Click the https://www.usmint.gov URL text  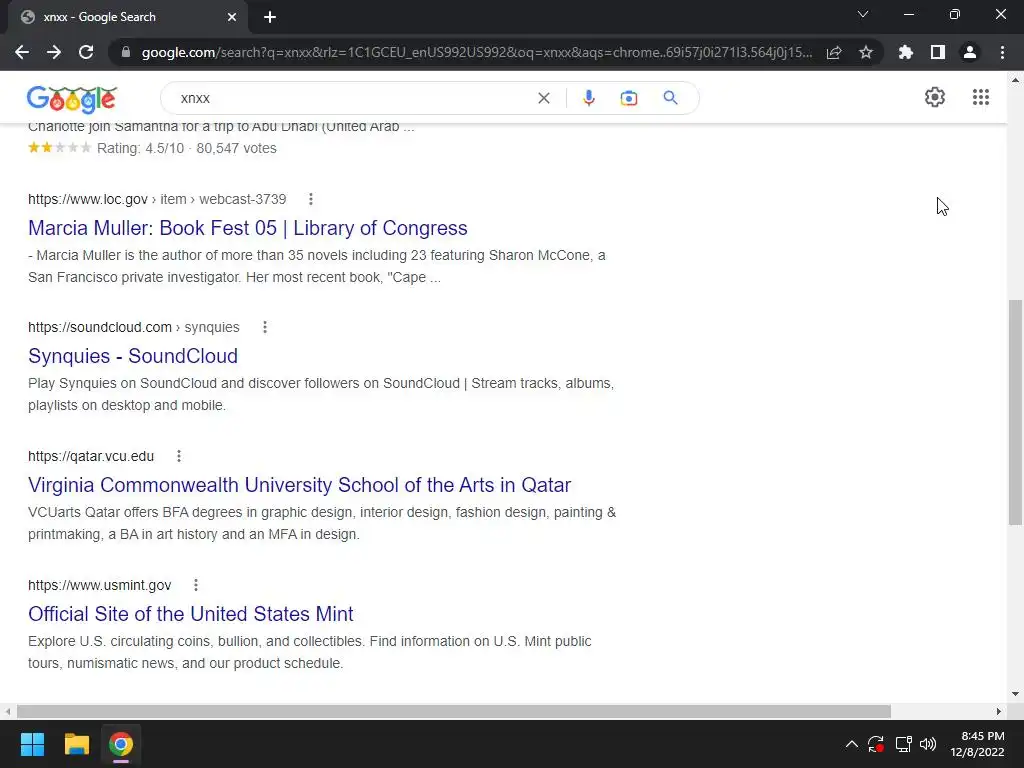tap(99, 585)
